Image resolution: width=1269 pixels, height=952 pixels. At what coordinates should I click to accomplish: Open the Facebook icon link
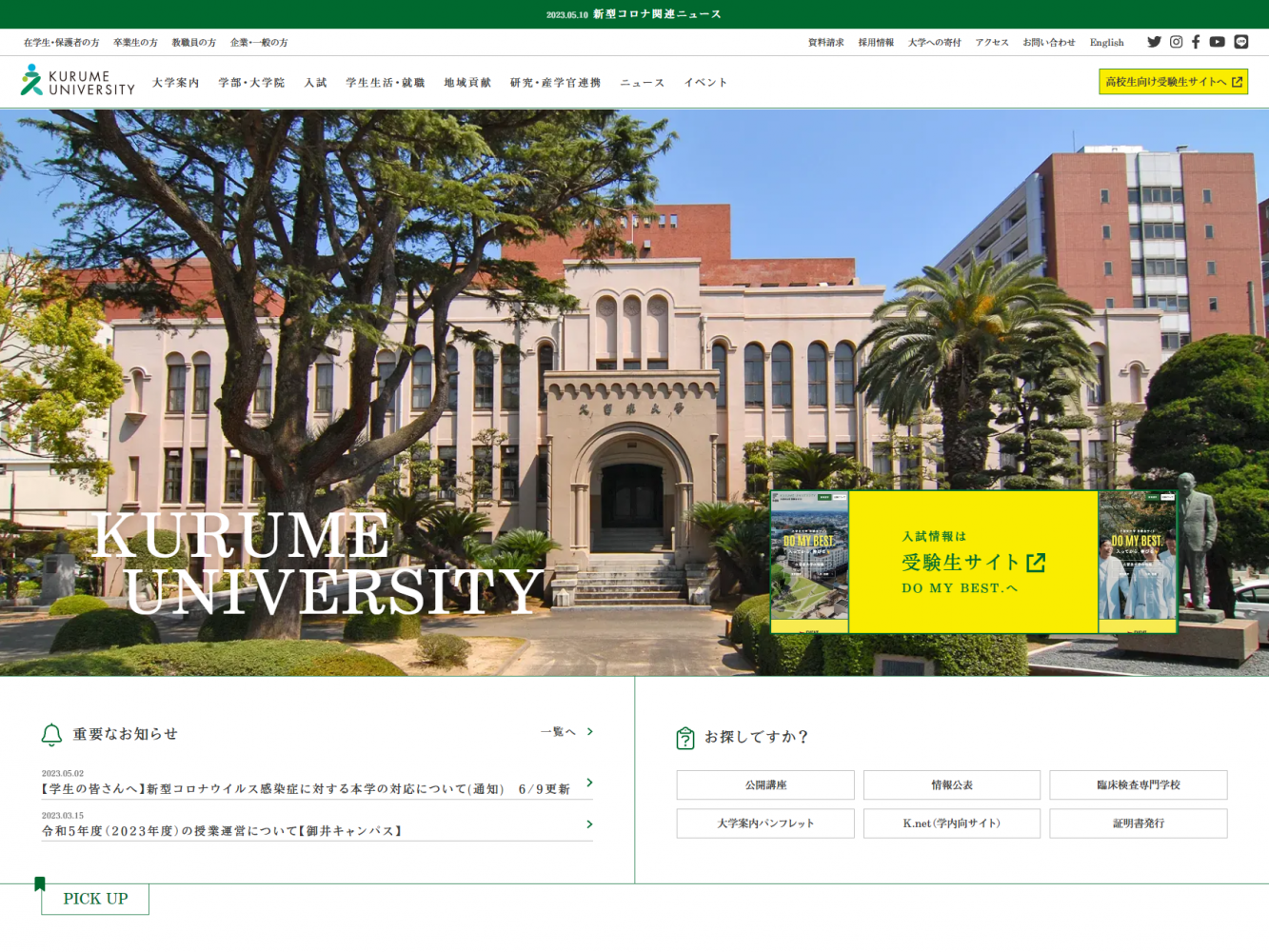(x=1196, y=42)
